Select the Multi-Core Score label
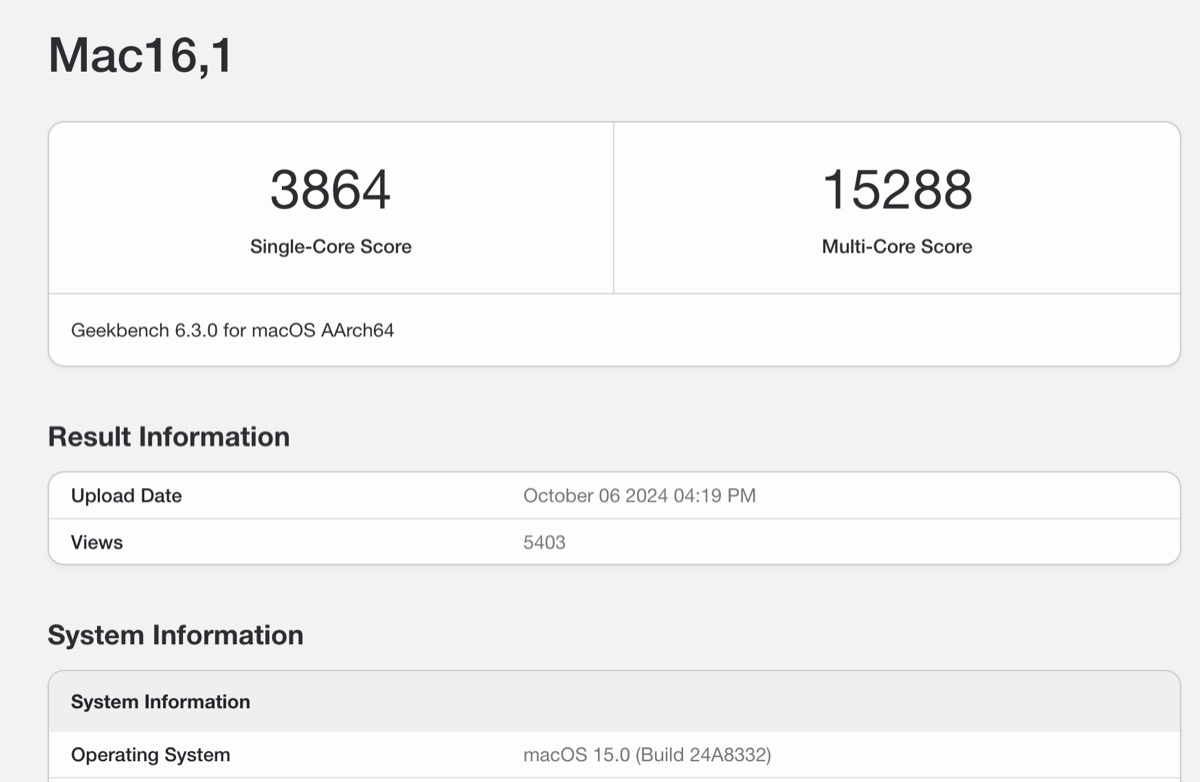The image size is (1200, 782). [896, 247]
